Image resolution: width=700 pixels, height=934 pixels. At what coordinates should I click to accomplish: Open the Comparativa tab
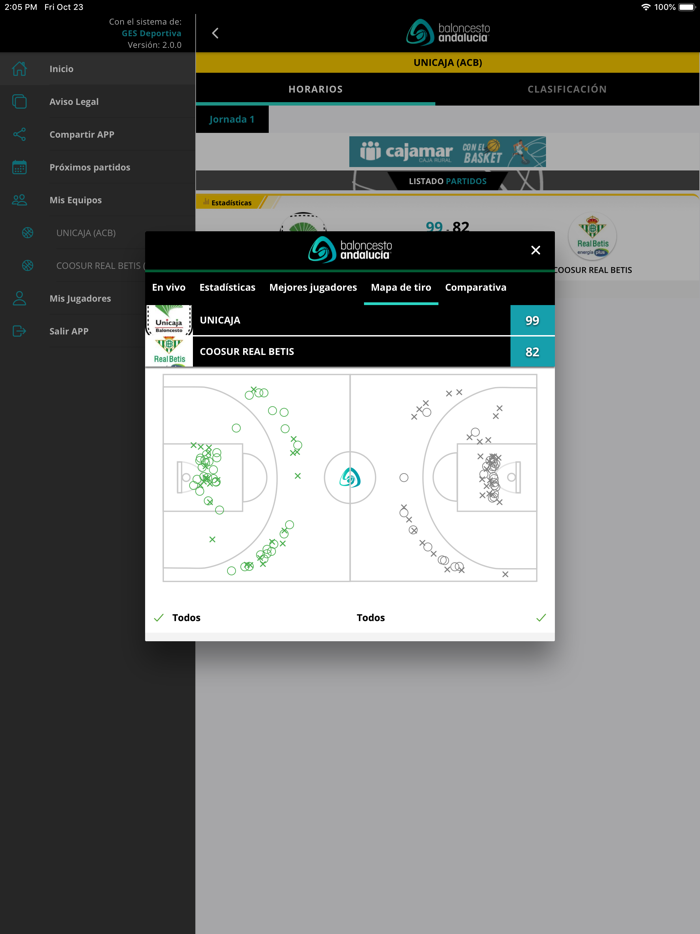point(475,287)
